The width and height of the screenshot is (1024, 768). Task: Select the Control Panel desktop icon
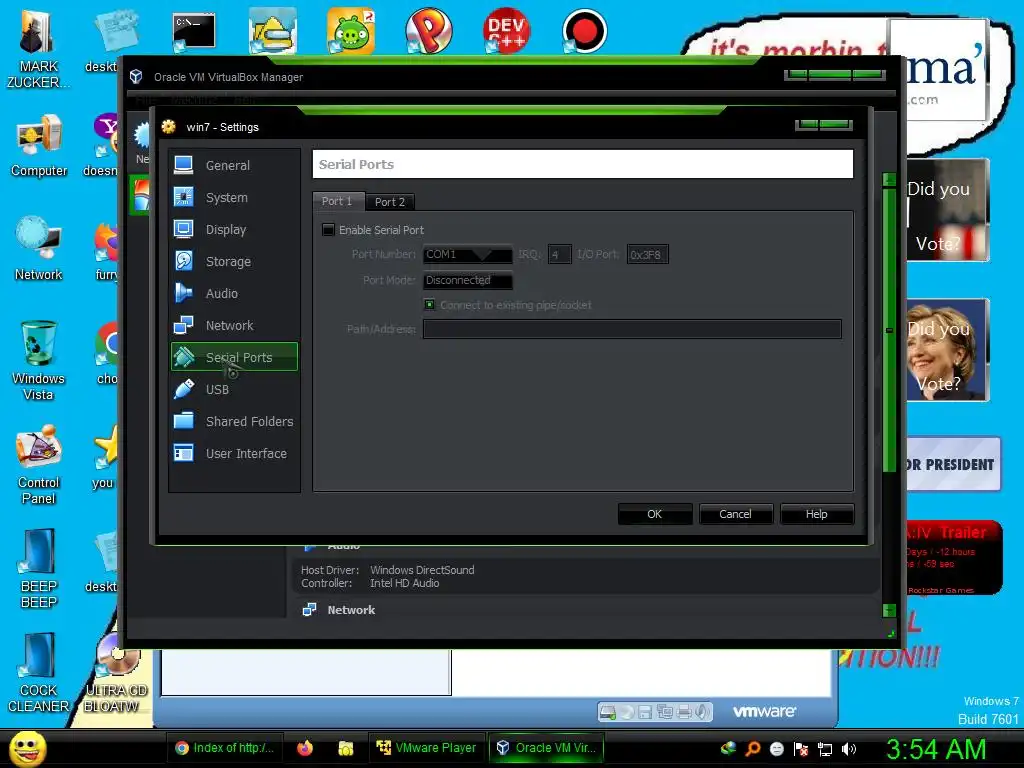pos(39,465)
